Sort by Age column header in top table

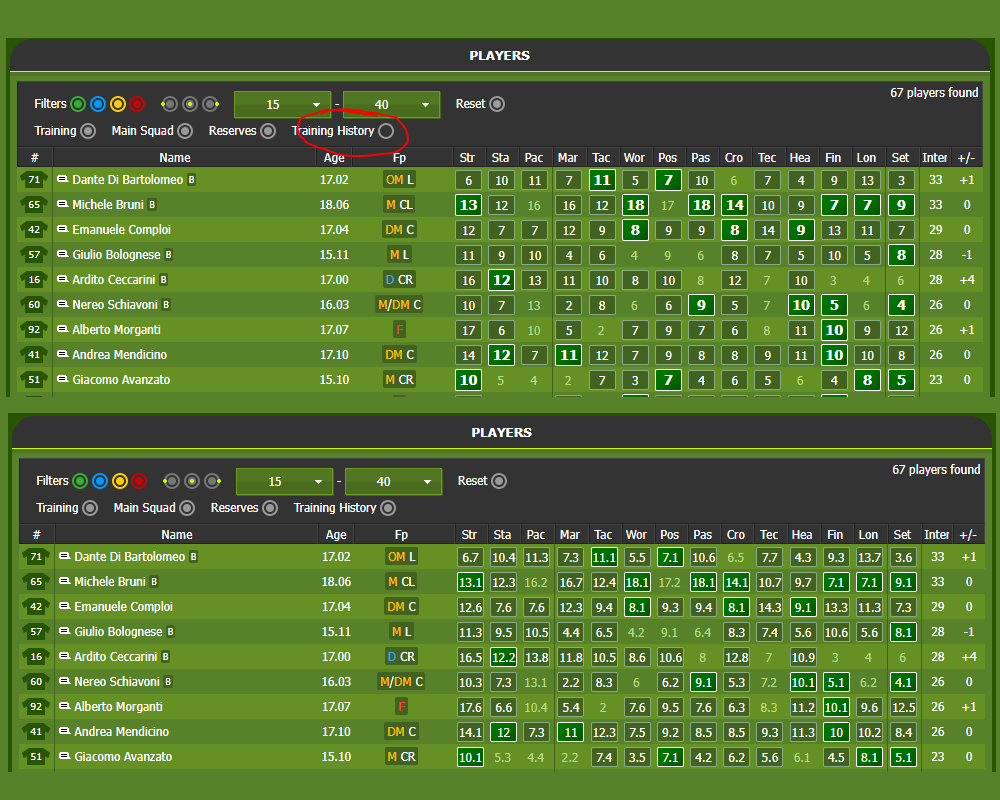pos(334,158)
